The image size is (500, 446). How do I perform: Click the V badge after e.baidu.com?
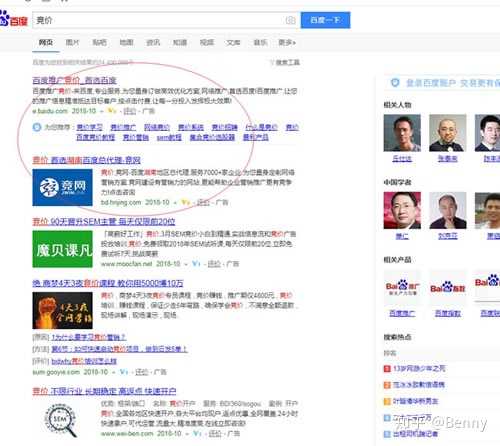coord(112,111)
